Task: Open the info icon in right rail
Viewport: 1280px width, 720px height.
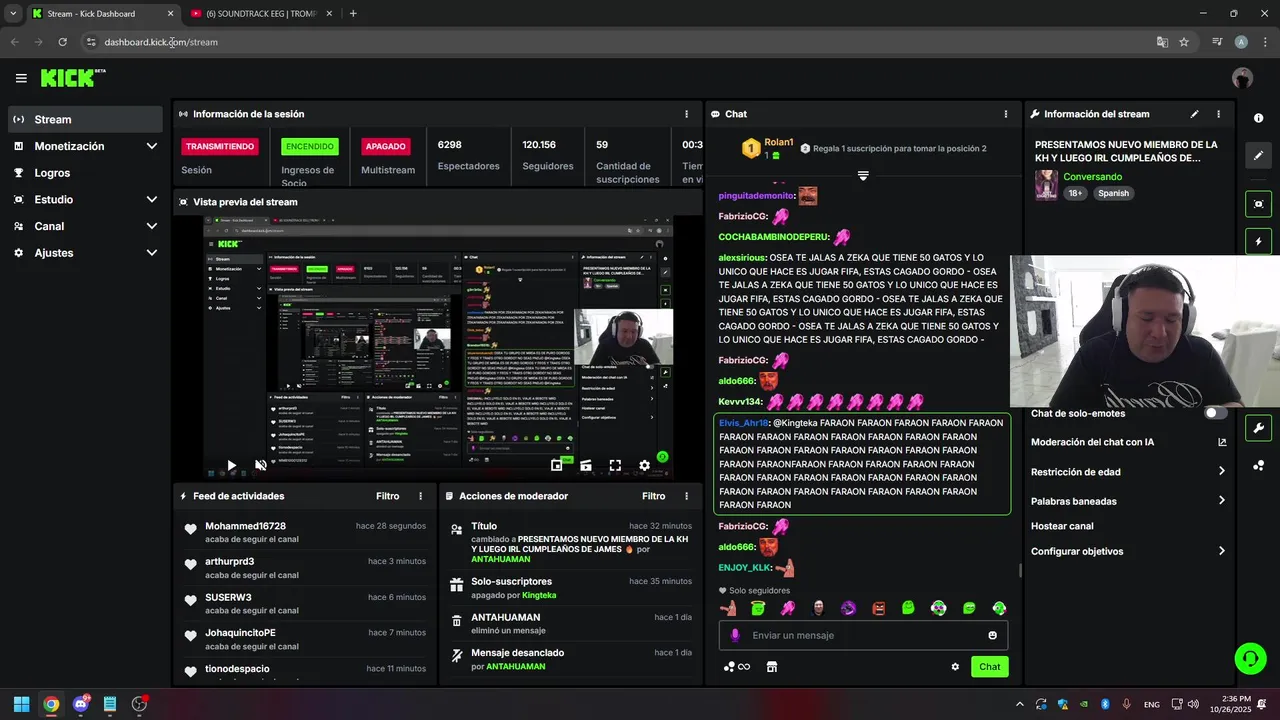Action: click(1258, 118)
